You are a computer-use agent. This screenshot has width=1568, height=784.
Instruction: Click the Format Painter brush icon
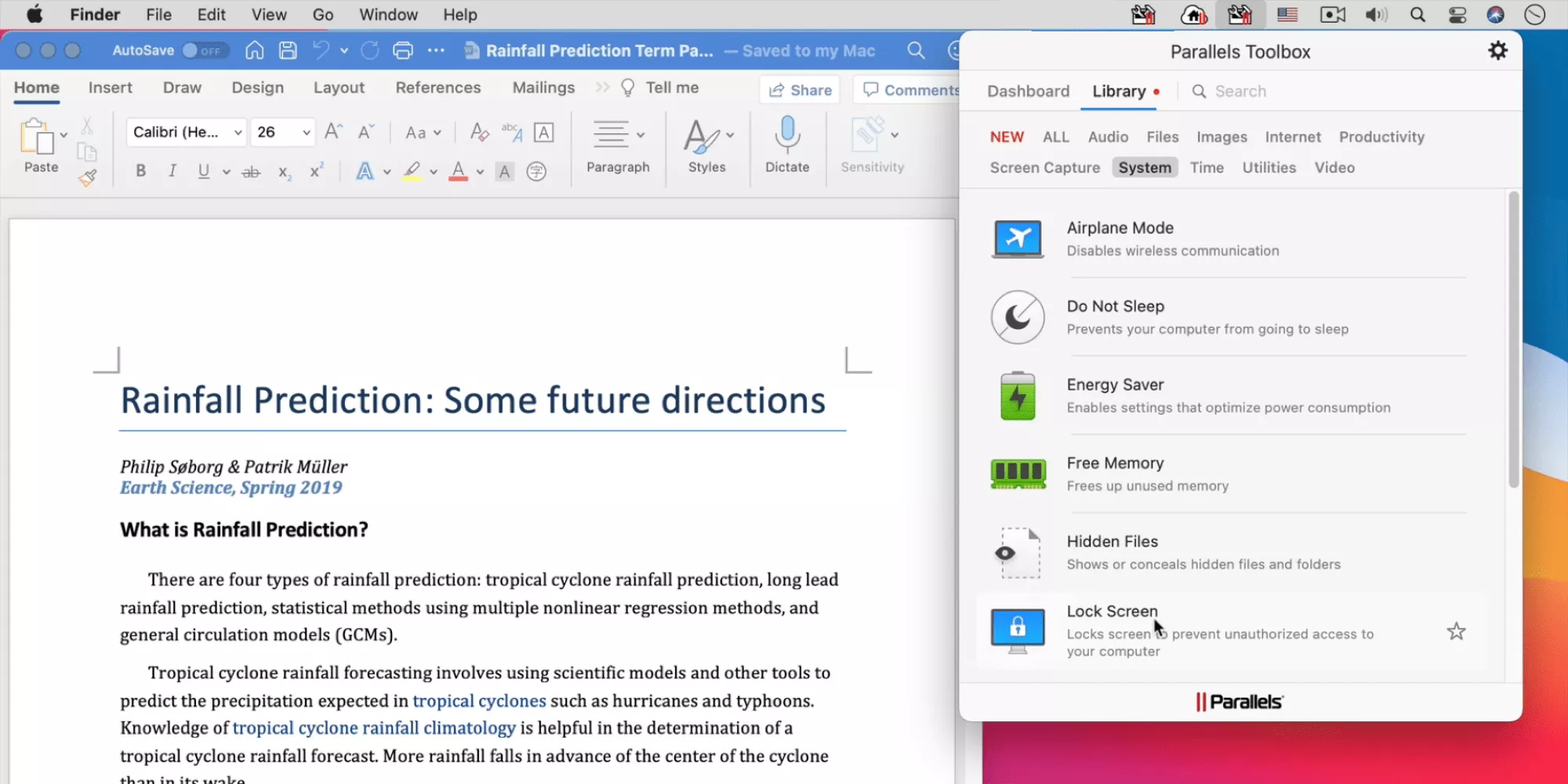point(88,178)
